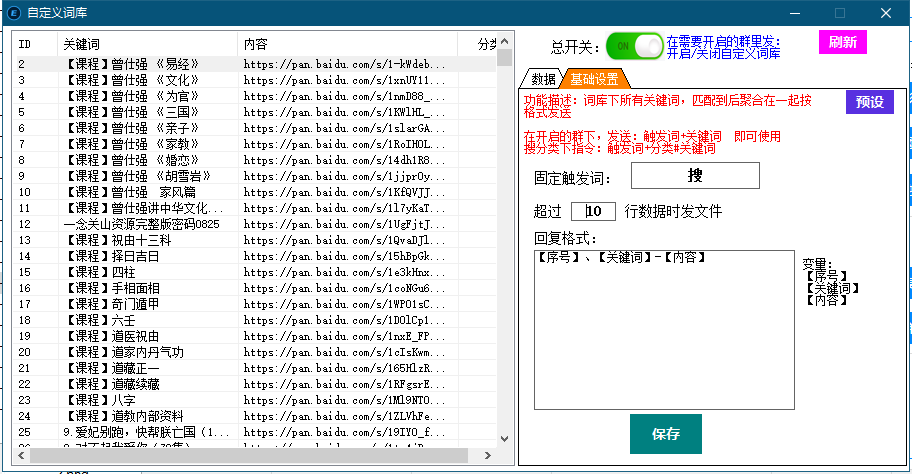Click the 超过 line count input

pyautogui.click(x=593, y=211)
